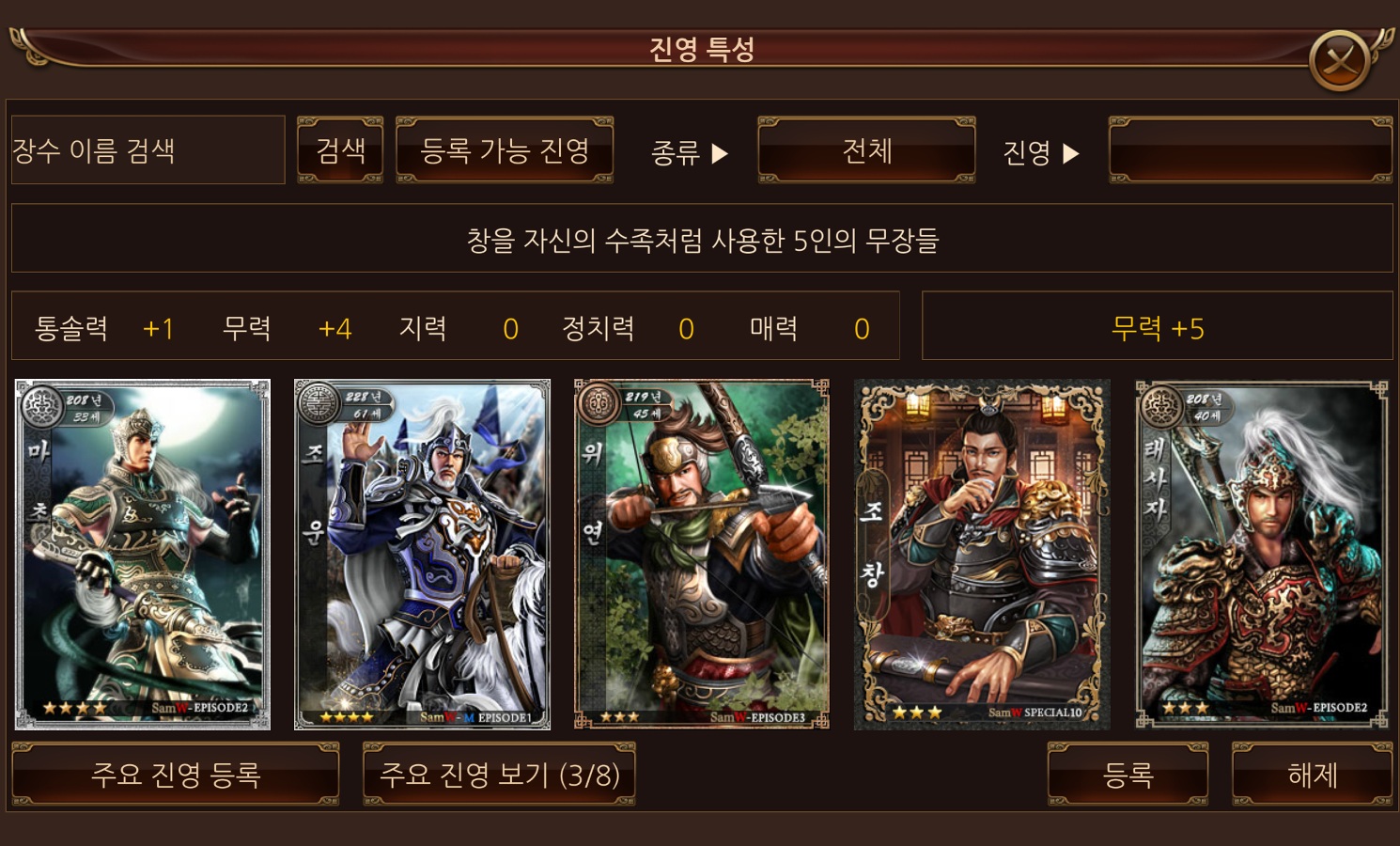Viewport: 1400px width, 846px height.
Task: Click the arrow next to 종류
Action: click(x=720, y=153)
